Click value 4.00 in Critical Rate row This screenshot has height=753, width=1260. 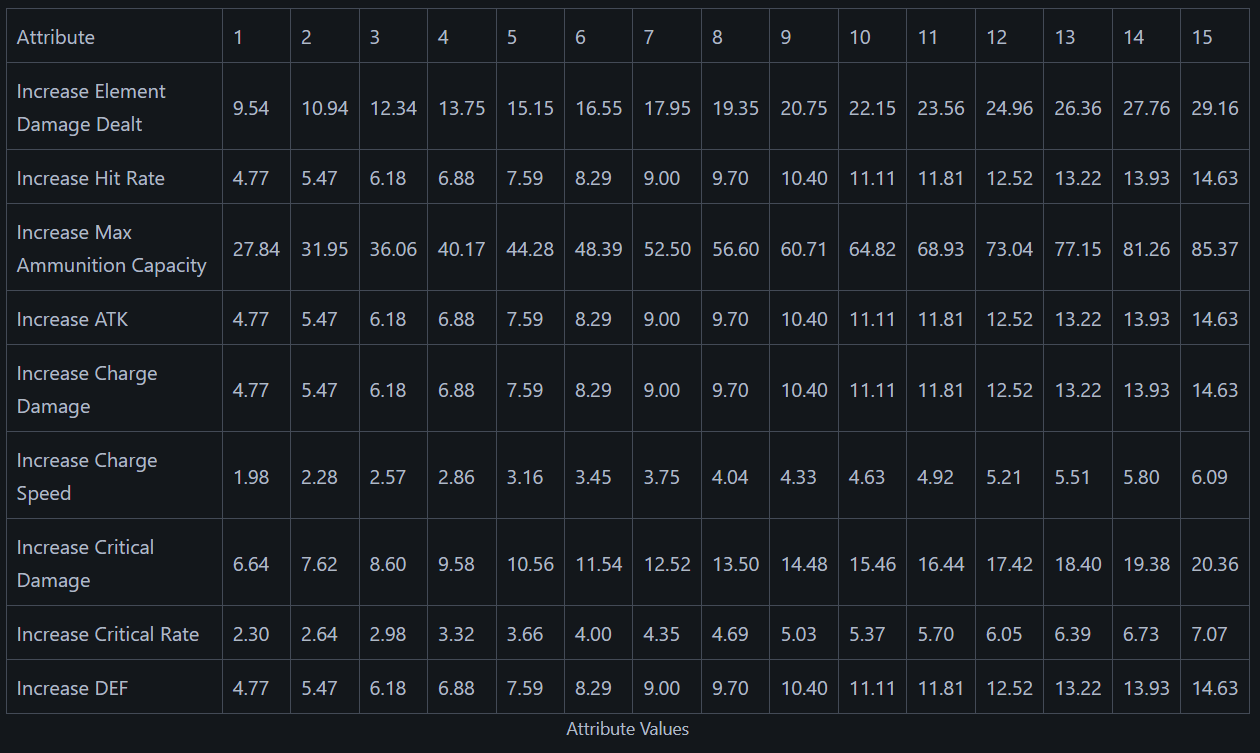point(594,634)
